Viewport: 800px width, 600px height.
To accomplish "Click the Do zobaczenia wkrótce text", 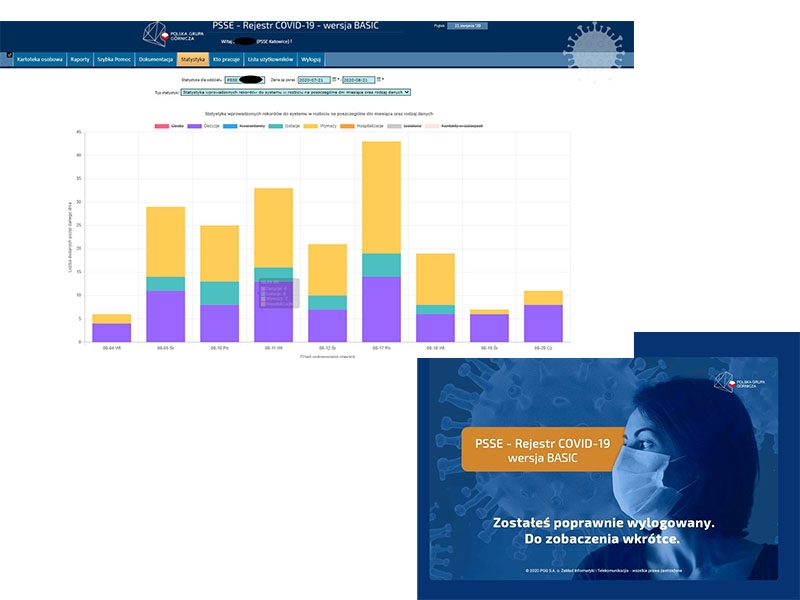I will coord(603,539).
